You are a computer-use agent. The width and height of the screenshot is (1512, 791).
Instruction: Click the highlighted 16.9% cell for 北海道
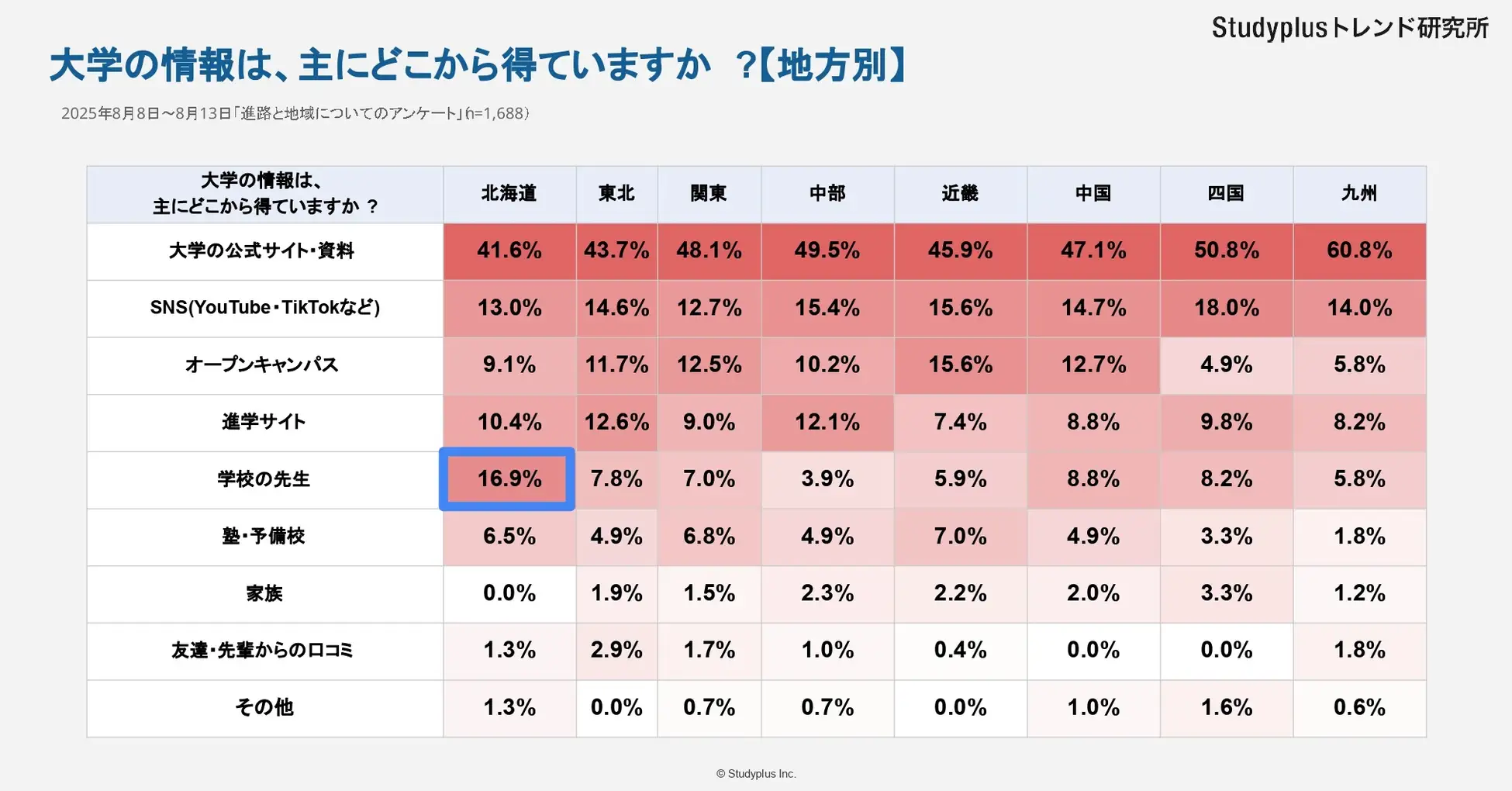[x=509, y=478]
